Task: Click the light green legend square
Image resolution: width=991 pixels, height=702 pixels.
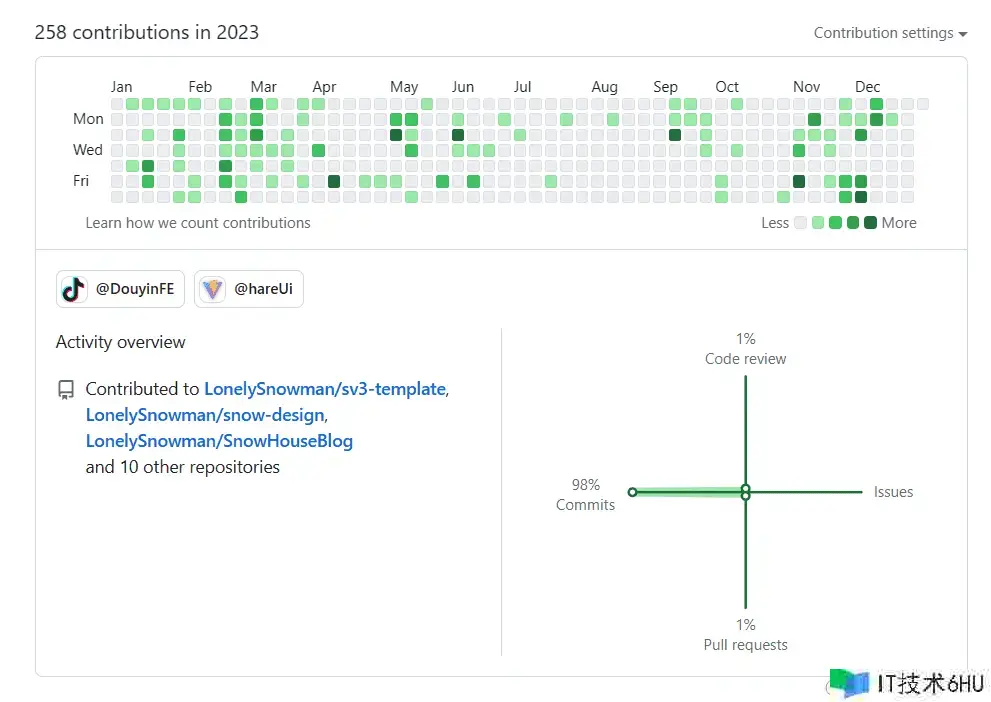Action: 818,223
